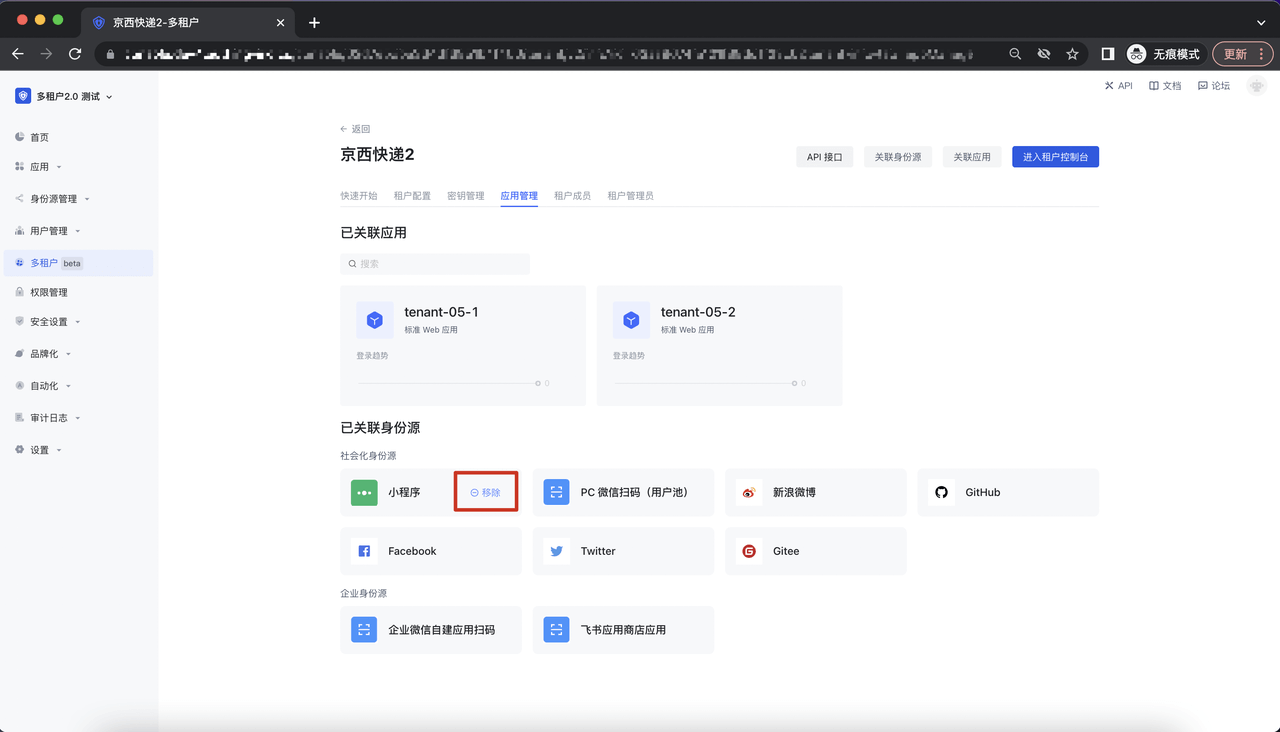1280x732 pixels.
Task: Click the Sina Weibo icon
Action: pyautogui.click(x=748, y=493)
